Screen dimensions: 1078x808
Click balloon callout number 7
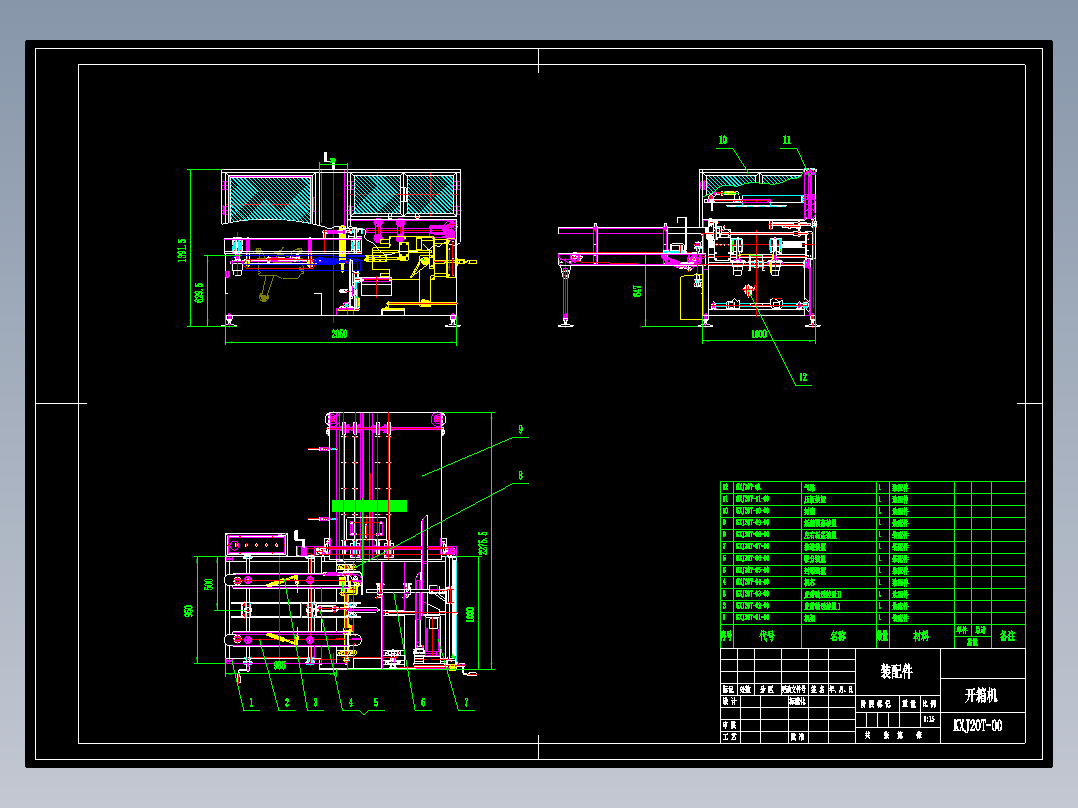466,703
